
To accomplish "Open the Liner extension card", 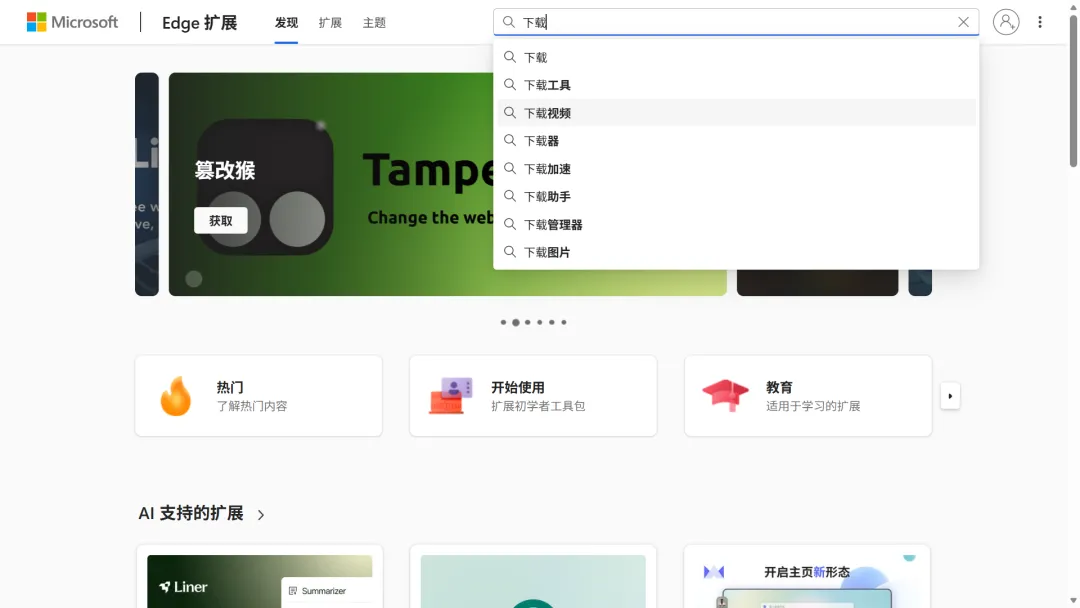I will (260, 577).
